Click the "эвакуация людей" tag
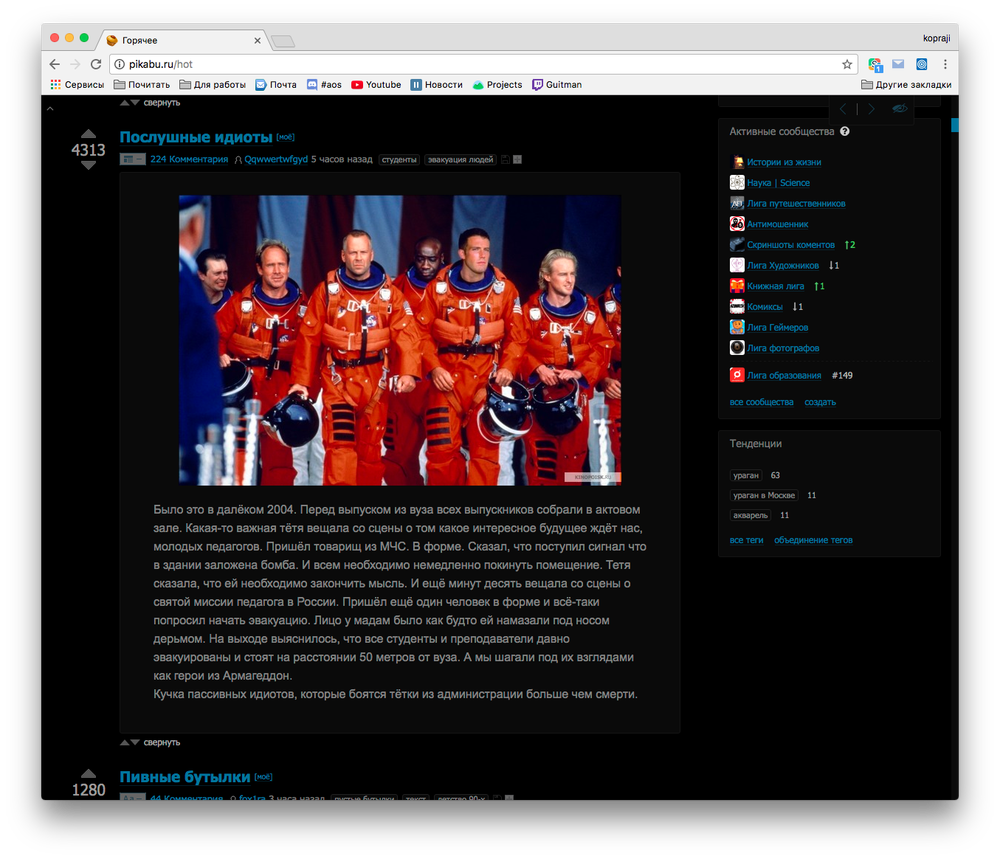The width and height of the screenshot is (1000, 859). (x=460, y=159)
